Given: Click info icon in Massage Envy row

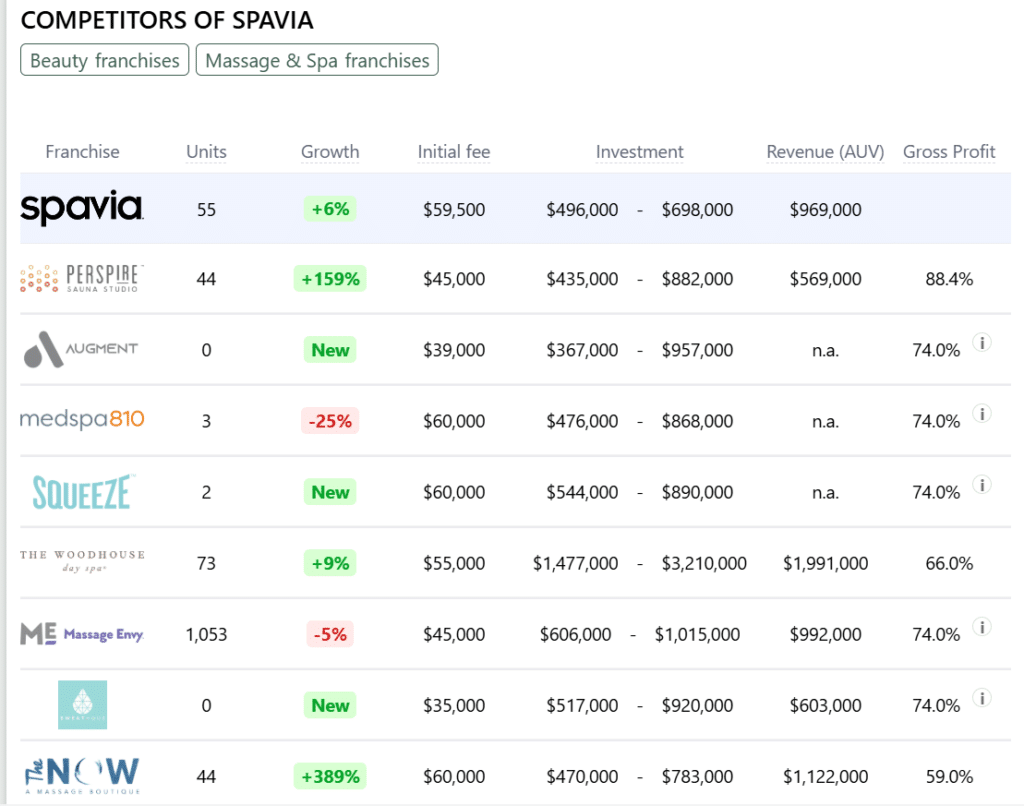Looking at the screenshot, I should pos(982,627).
